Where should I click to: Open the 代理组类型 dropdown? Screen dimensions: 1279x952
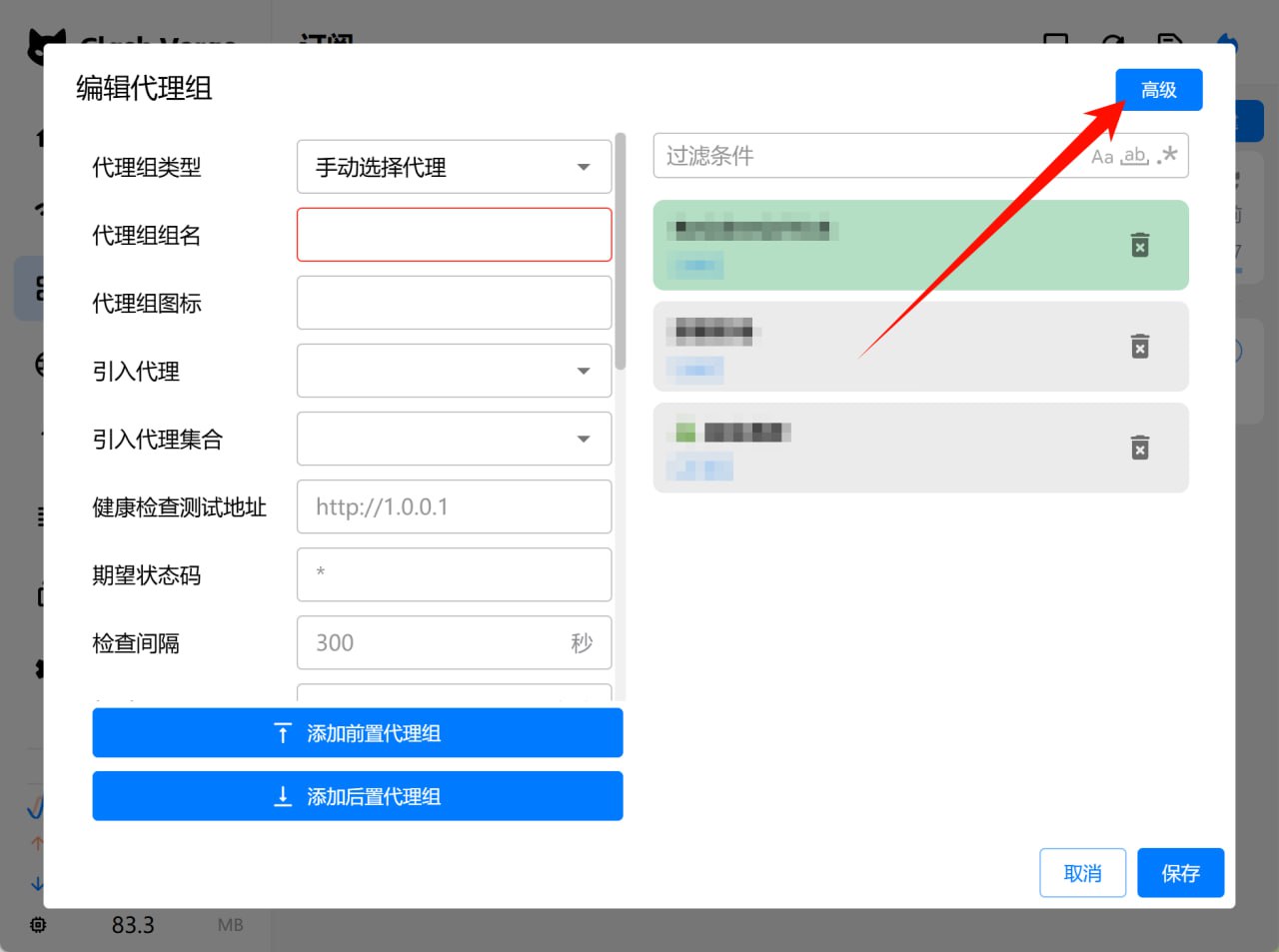[454, 167]
